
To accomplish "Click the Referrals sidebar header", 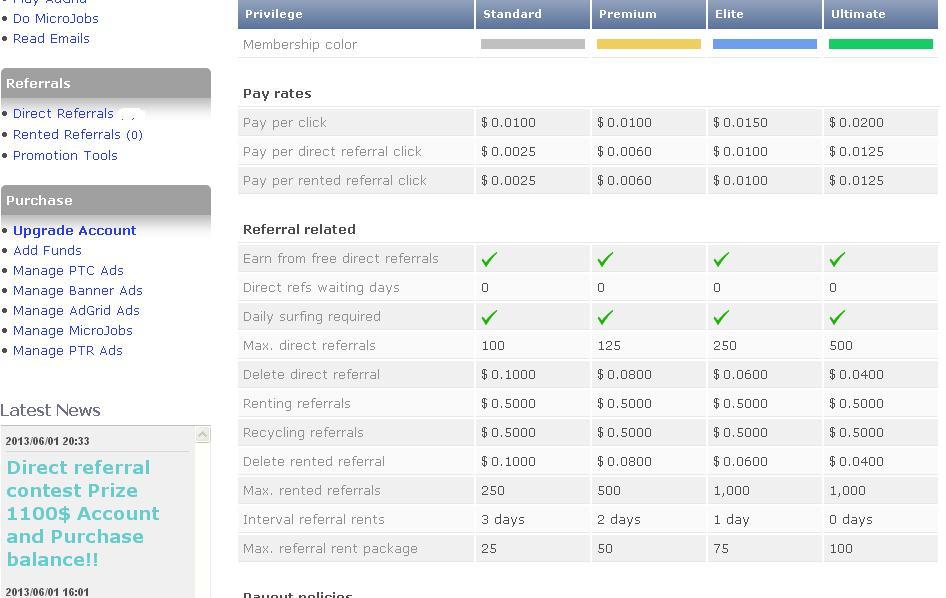I will 106,83.
